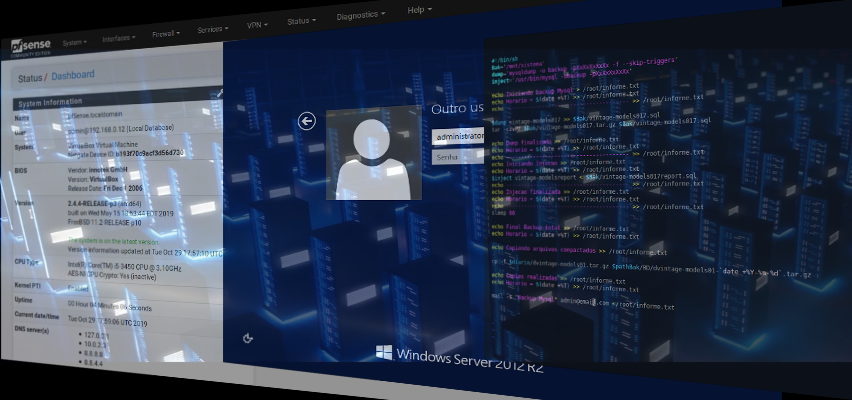
Task: Click the pfSense Community Edition logo
Action: (x=31, y=48)
